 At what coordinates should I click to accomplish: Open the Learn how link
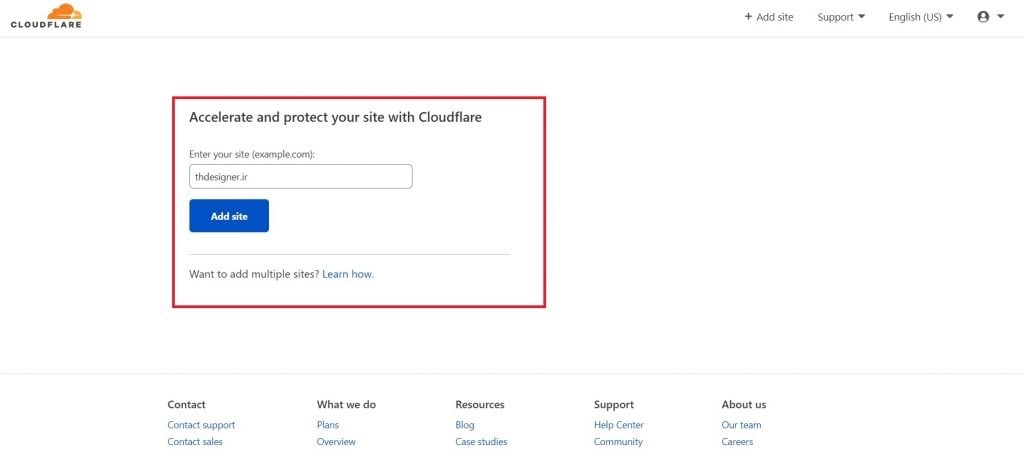pos(348,274)
